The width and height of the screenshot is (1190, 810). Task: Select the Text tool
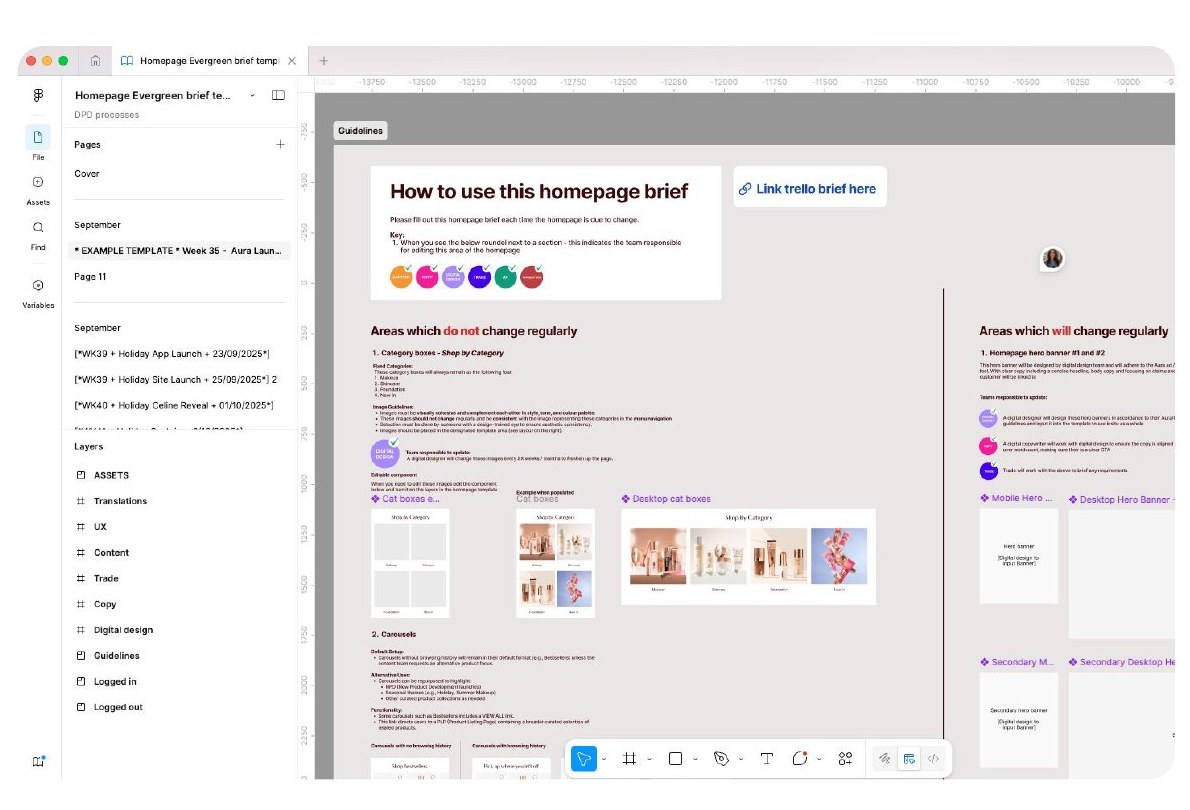coord(767,758)
